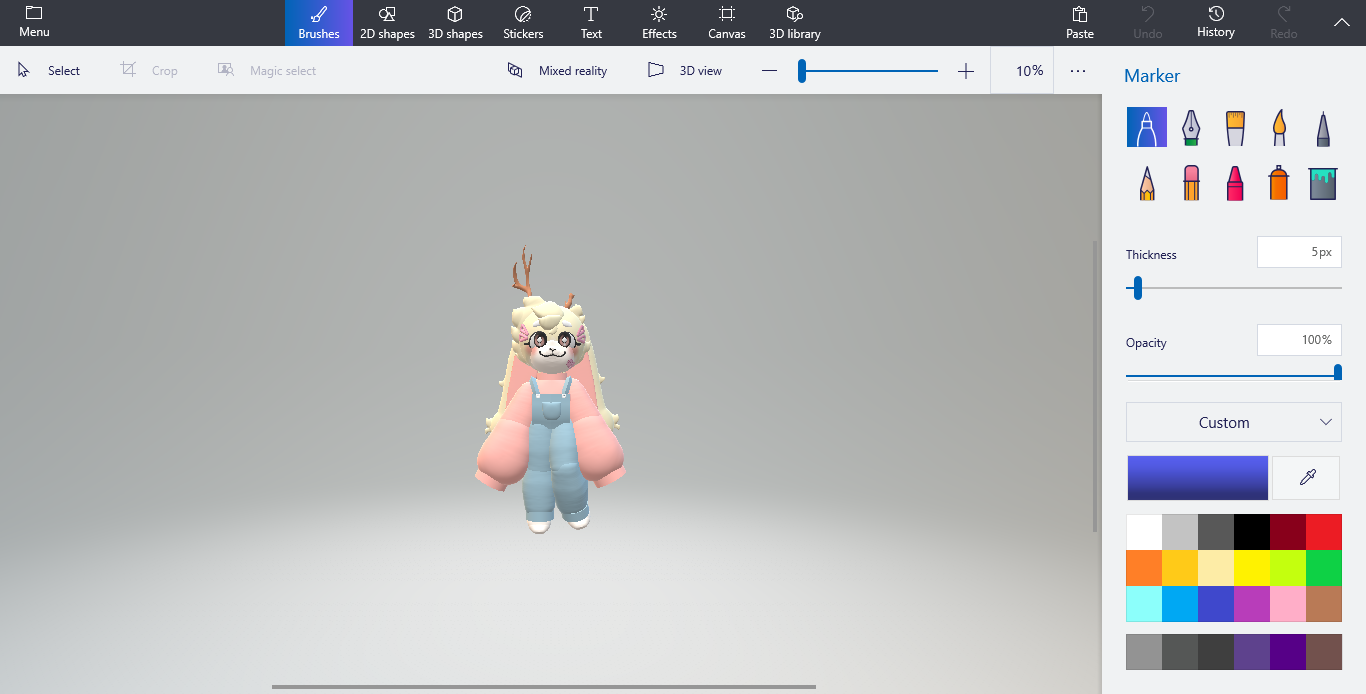
Task: Choose the sky blue color swatch
Action: (1180, 604)
